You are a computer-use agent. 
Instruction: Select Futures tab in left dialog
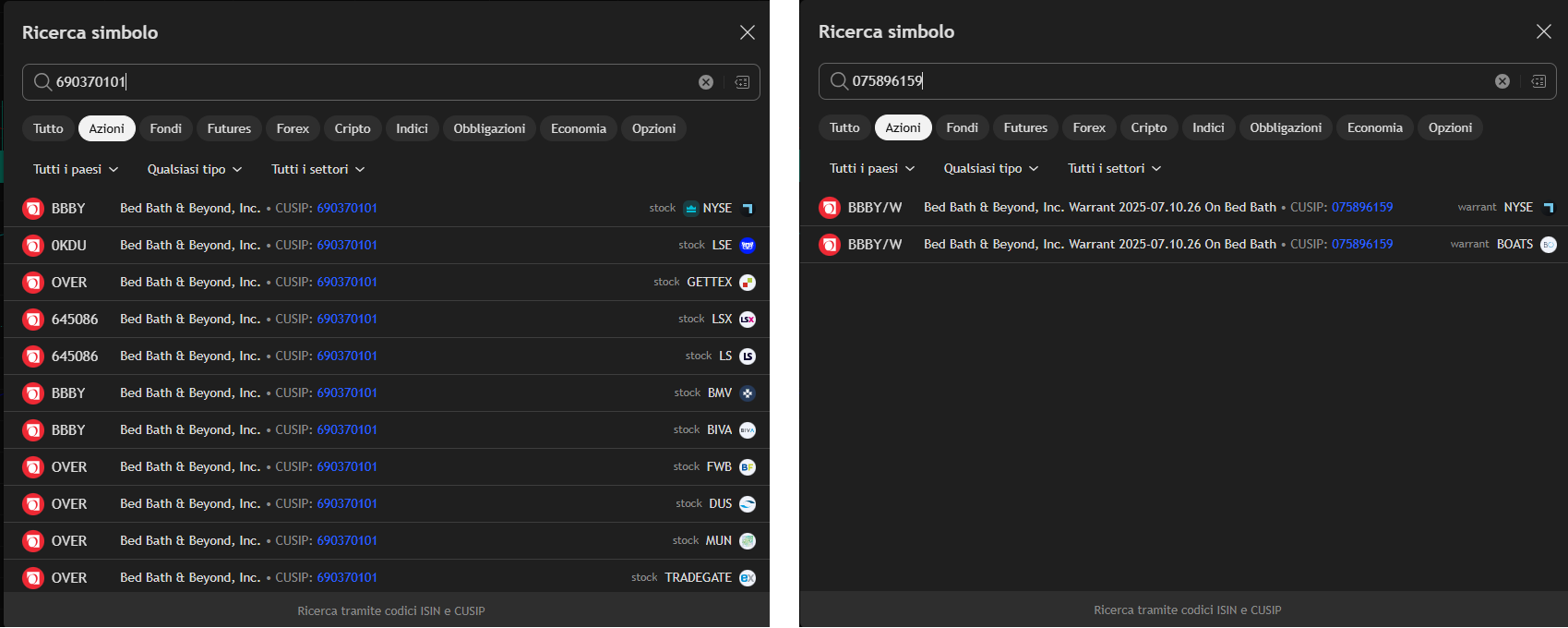229,128
